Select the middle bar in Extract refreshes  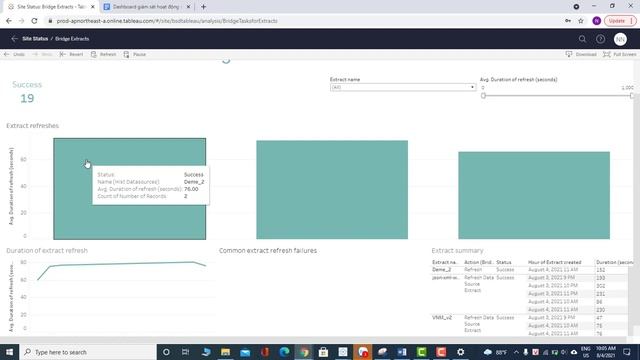[x=332, y=190]
